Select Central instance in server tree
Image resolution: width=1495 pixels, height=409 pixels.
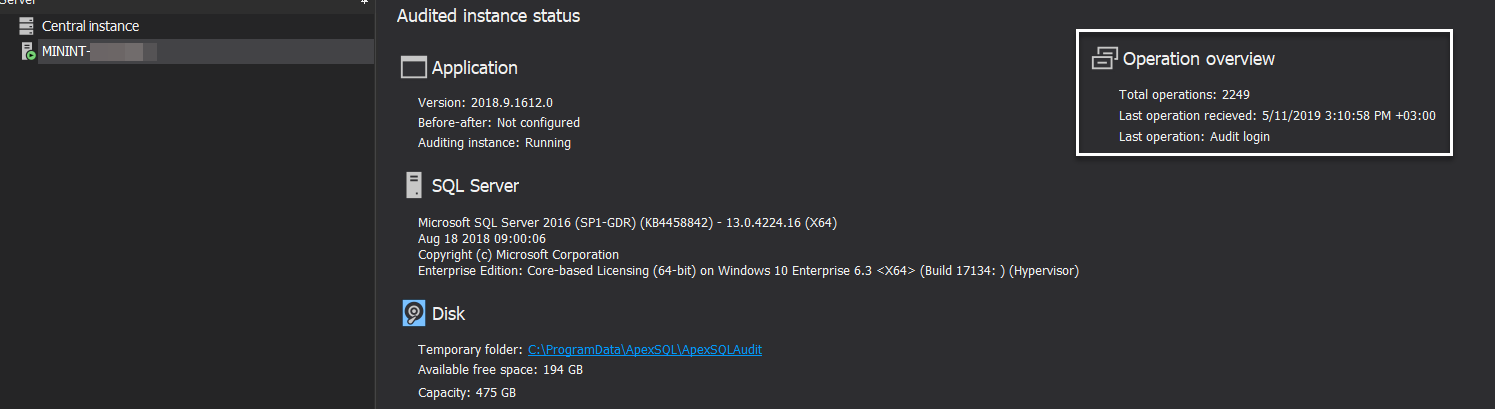pyautogui.click(x=90, y=26)
